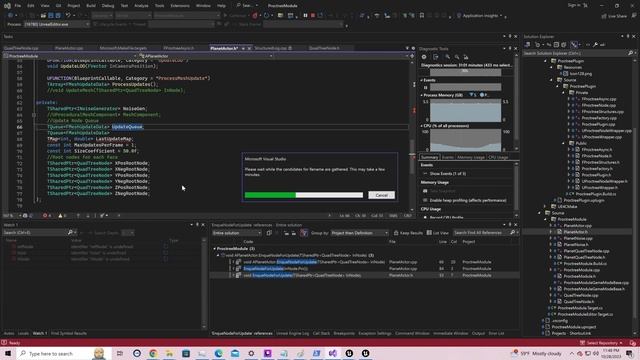Click the Diagnostic Tools zoom in icon
This screenshot has width=640, height=360.
pos(448,57)
